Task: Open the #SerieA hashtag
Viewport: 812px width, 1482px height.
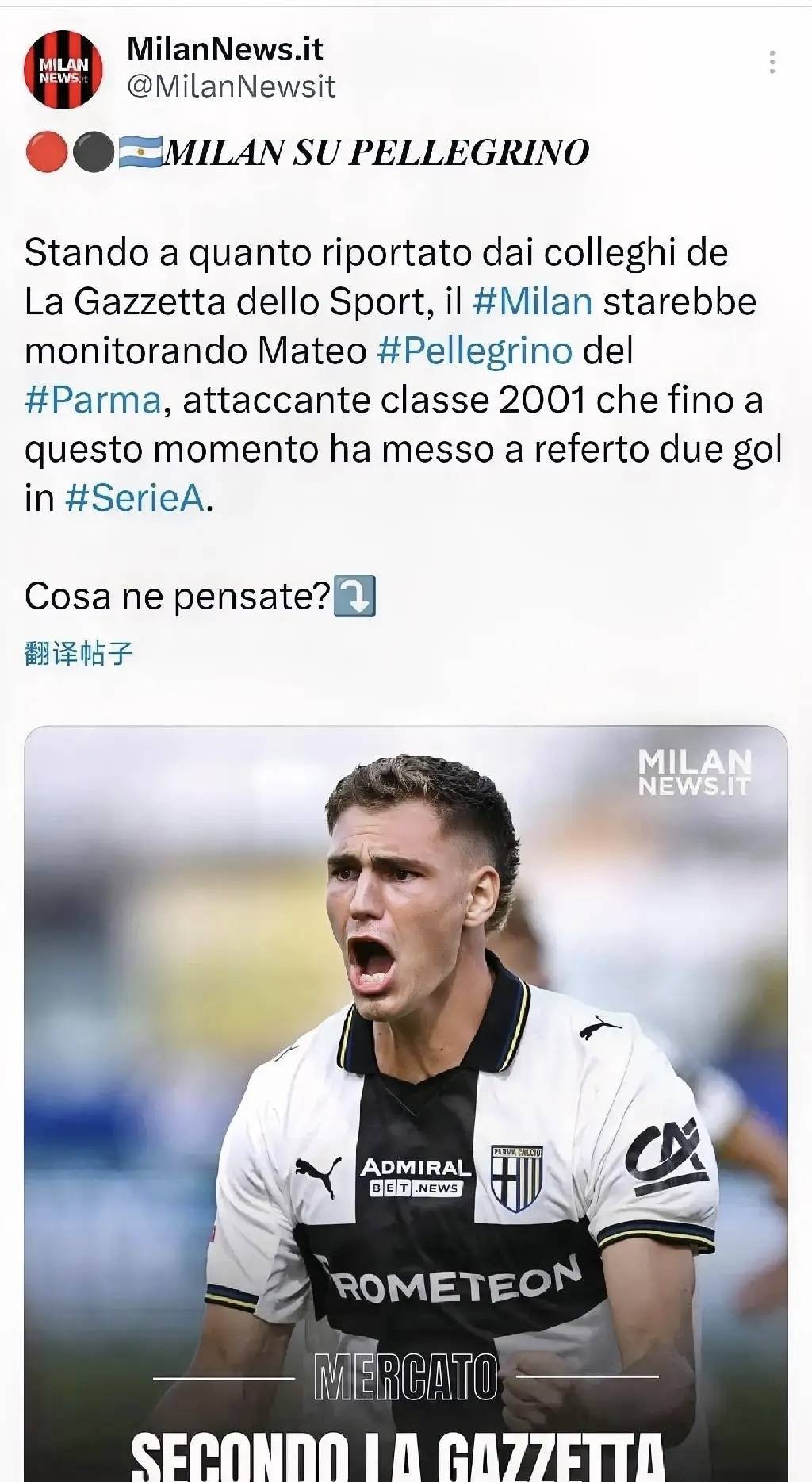Action: (x=134, y=498)
